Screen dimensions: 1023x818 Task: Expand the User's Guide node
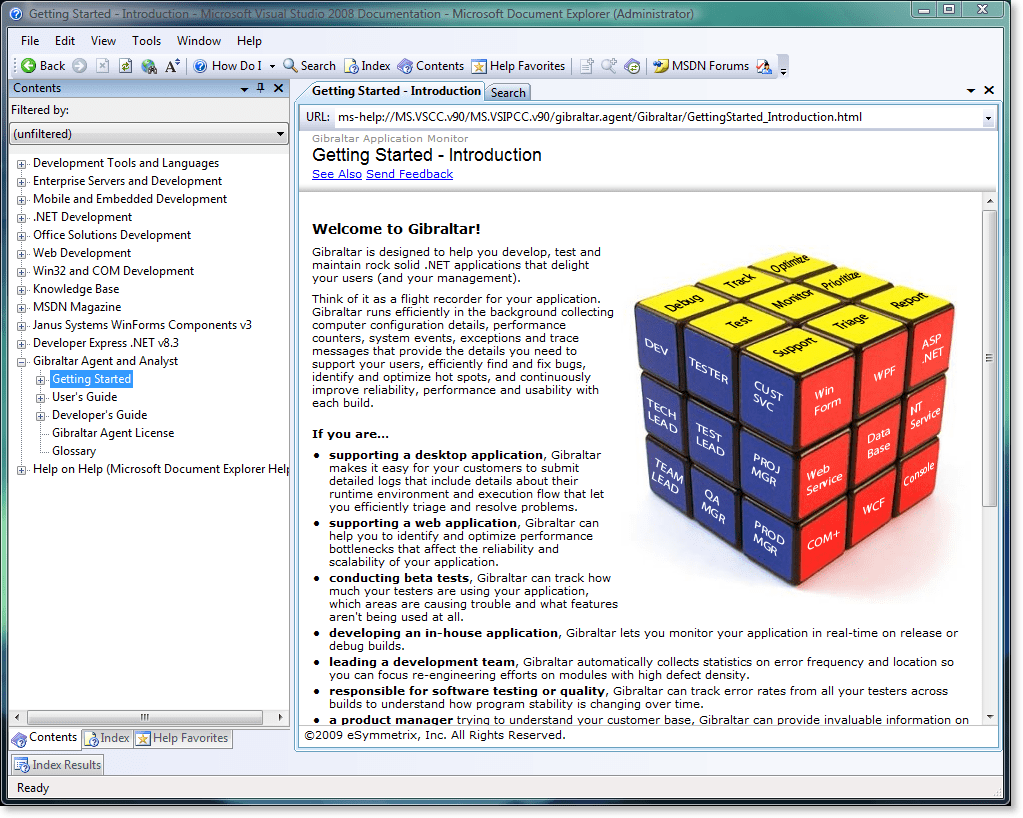click(x=40, y=398)
